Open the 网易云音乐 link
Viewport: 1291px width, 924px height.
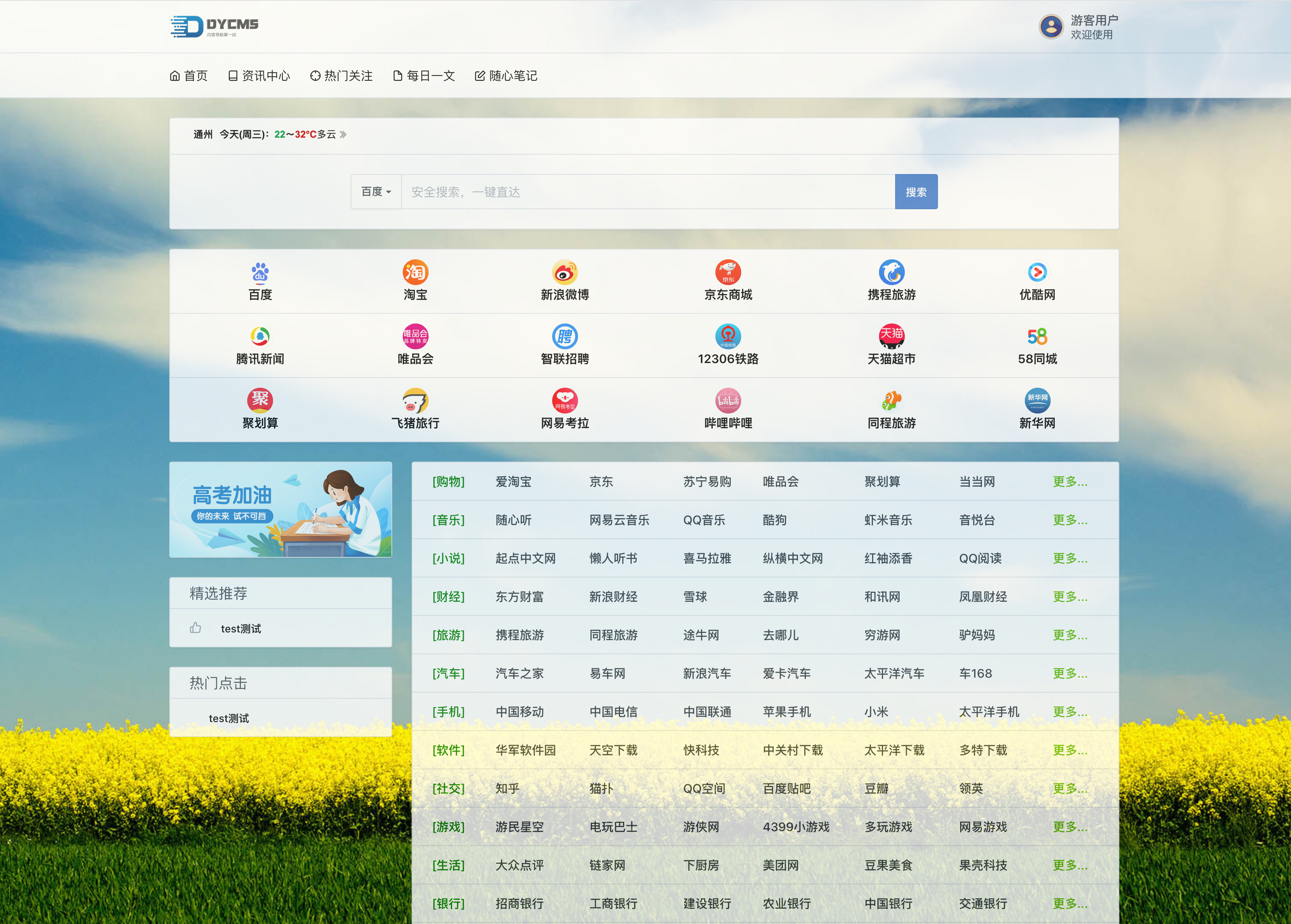point(619,520)
